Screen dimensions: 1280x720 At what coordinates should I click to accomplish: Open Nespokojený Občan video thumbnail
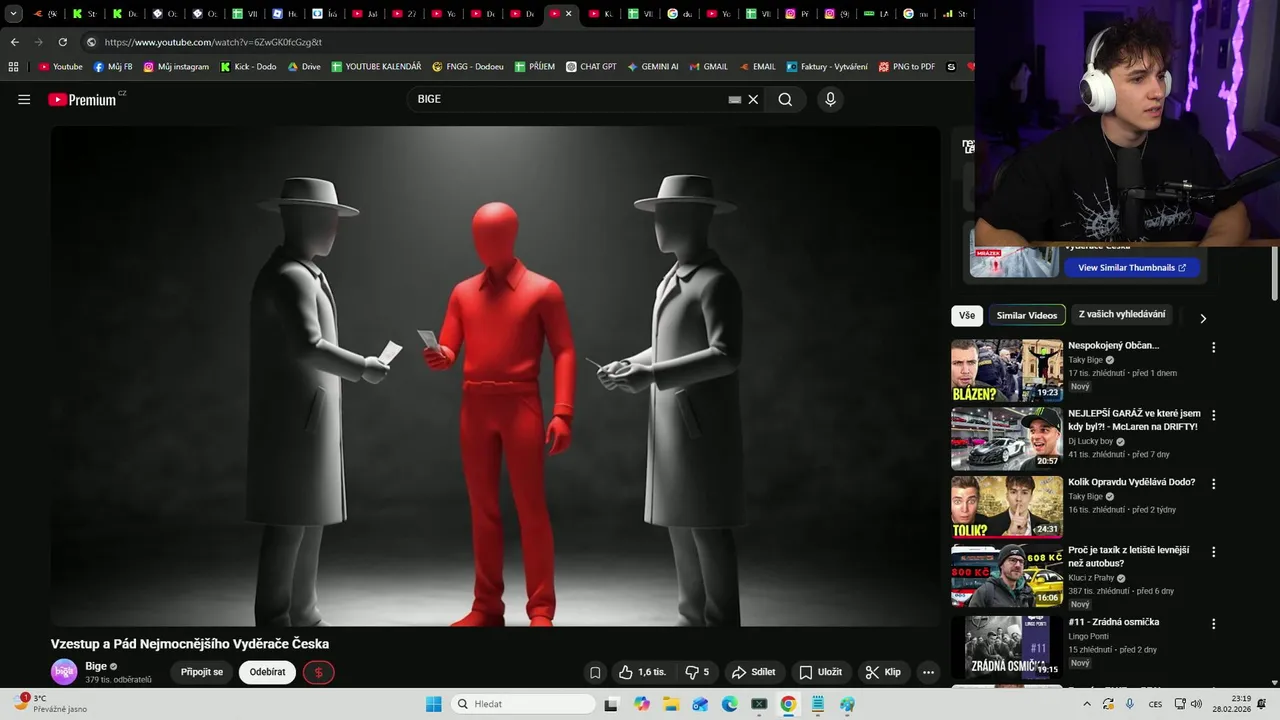tap(1006, 370)
